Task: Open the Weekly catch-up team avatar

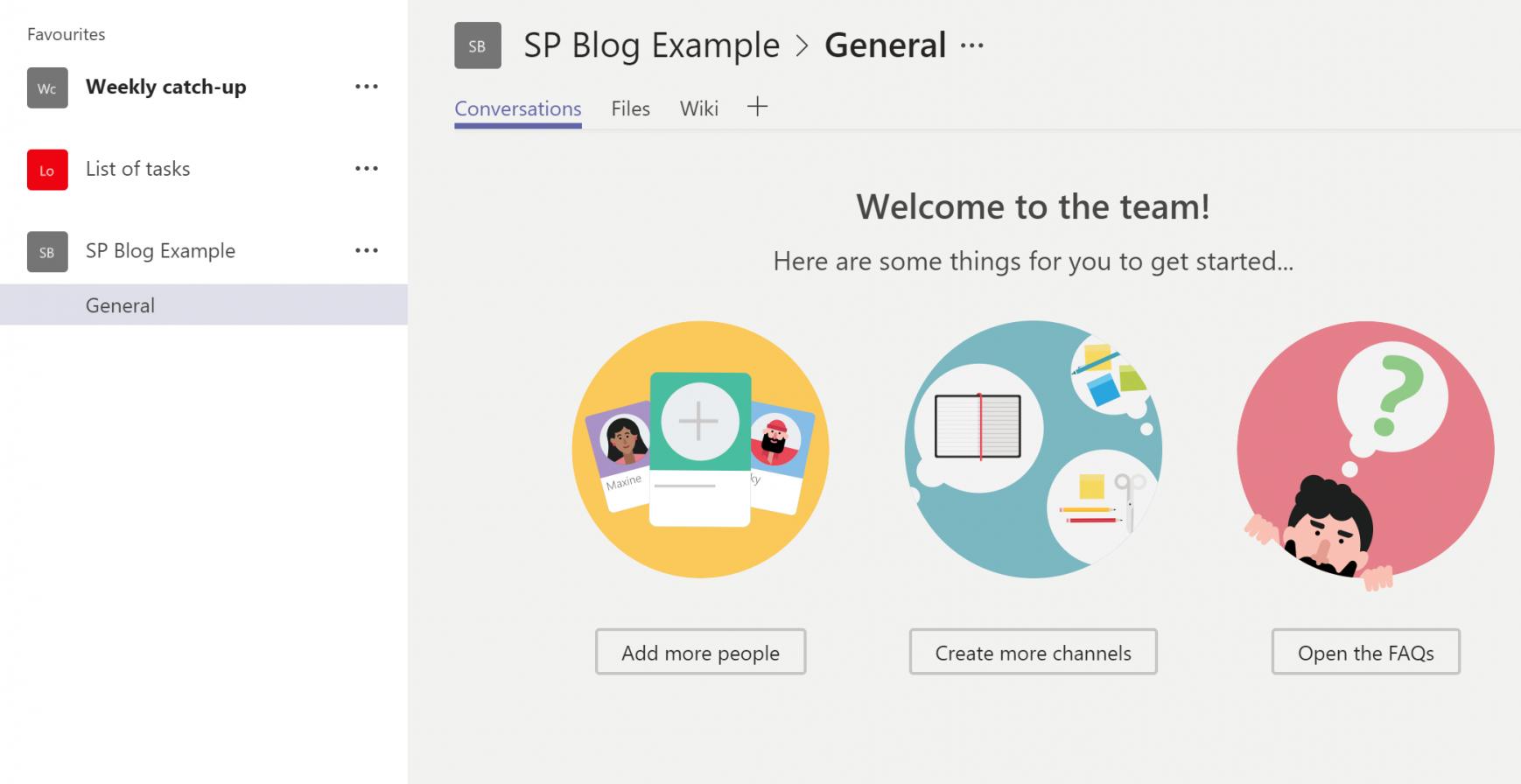Action: pyautogui.click(x=47, y=87)
